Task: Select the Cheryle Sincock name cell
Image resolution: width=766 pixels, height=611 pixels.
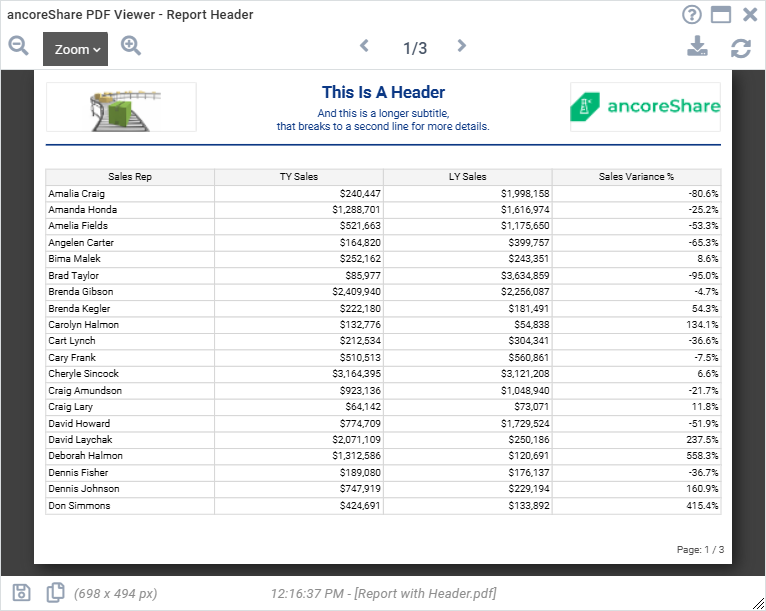Action: [x=130, y=374]
